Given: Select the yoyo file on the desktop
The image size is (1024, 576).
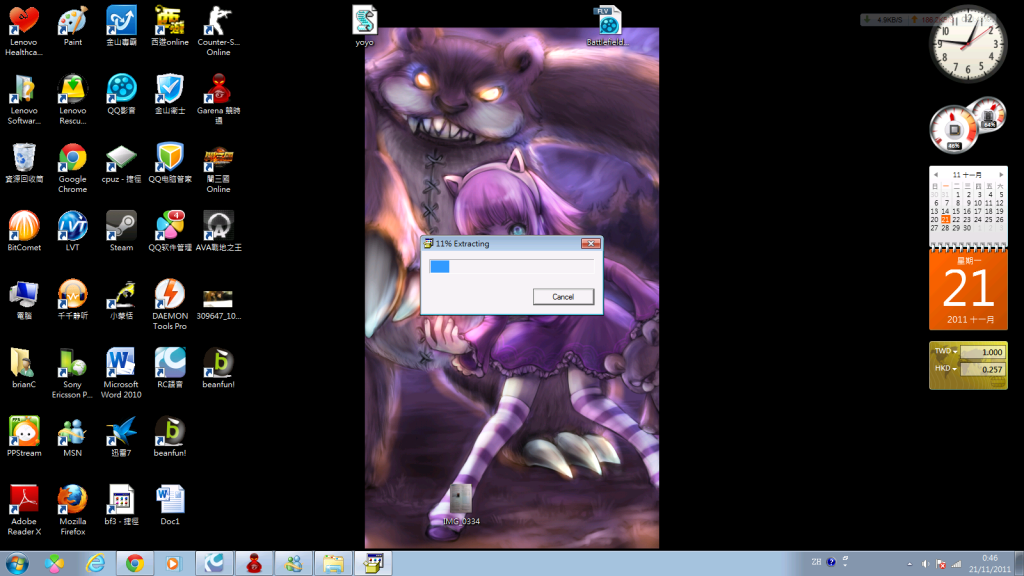Looking at the screenshot, I should (364, 26).
